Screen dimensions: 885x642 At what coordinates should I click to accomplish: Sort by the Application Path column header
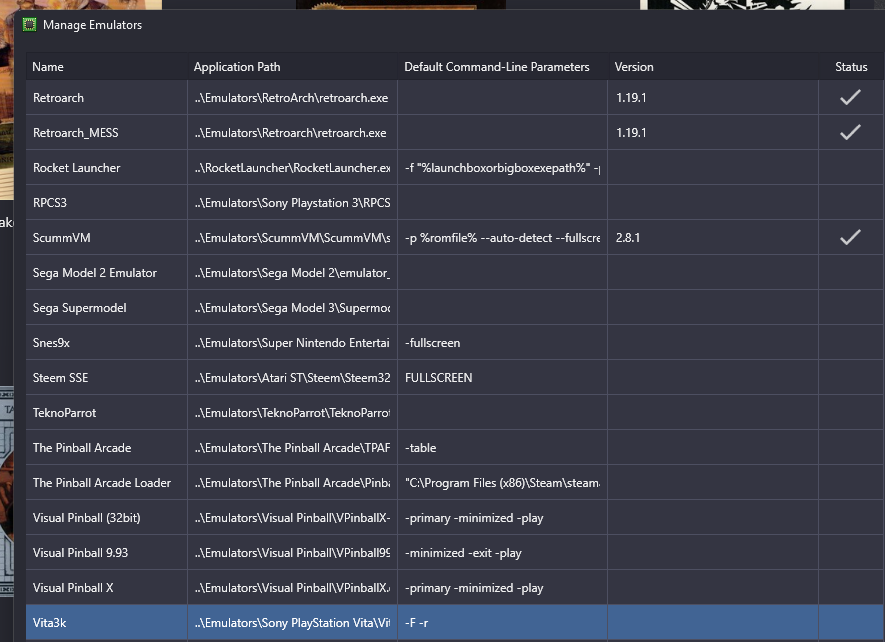pos(237,67)
